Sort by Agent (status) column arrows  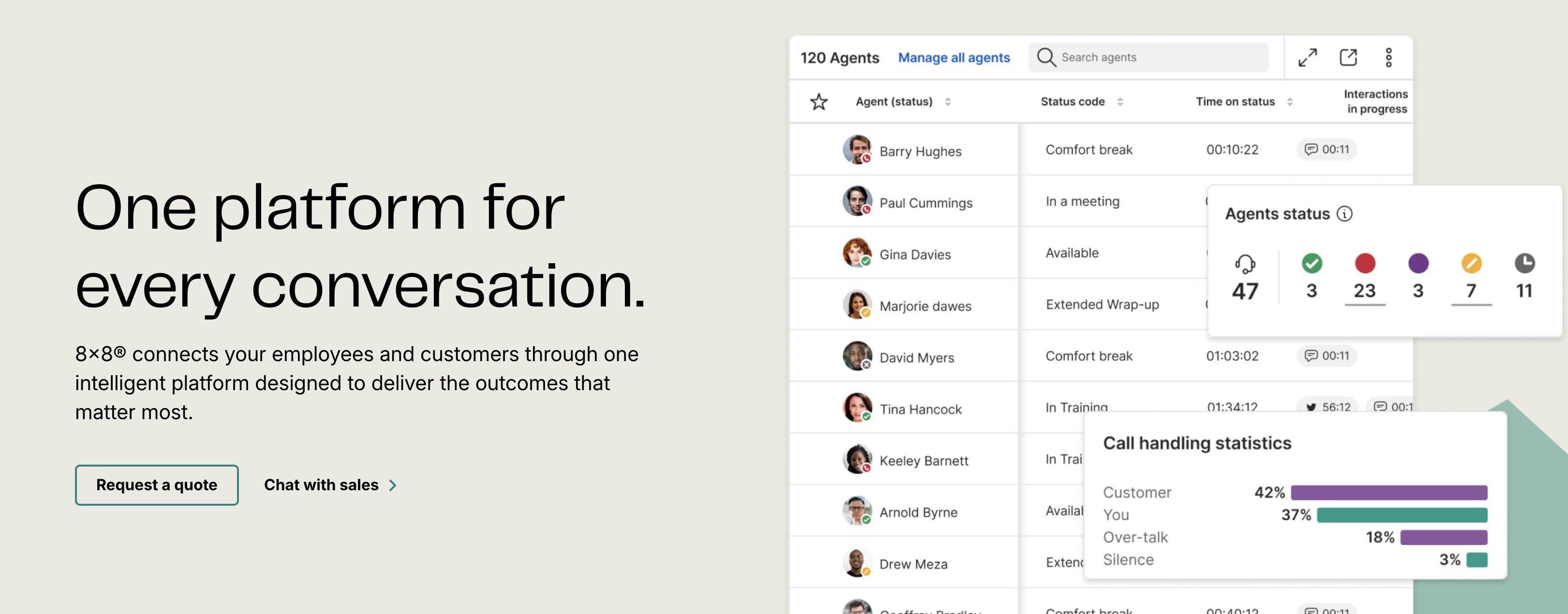948,102
